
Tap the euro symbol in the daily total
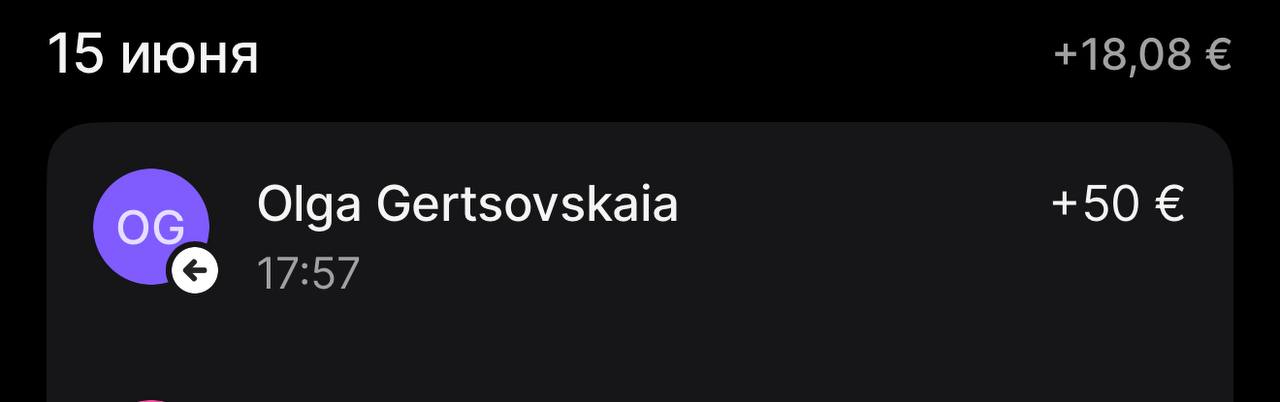[1218, 55]
